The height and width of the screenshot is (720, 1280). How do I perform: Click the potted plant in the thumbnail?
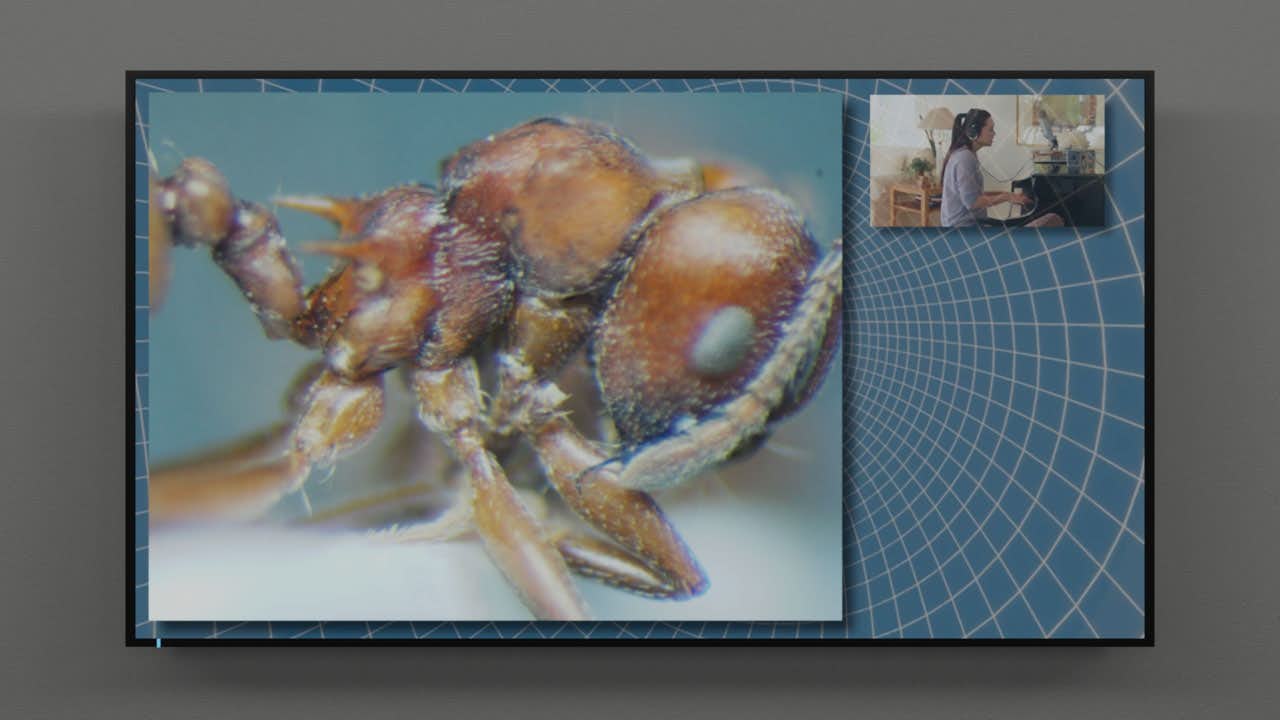[x=917, y=167]
